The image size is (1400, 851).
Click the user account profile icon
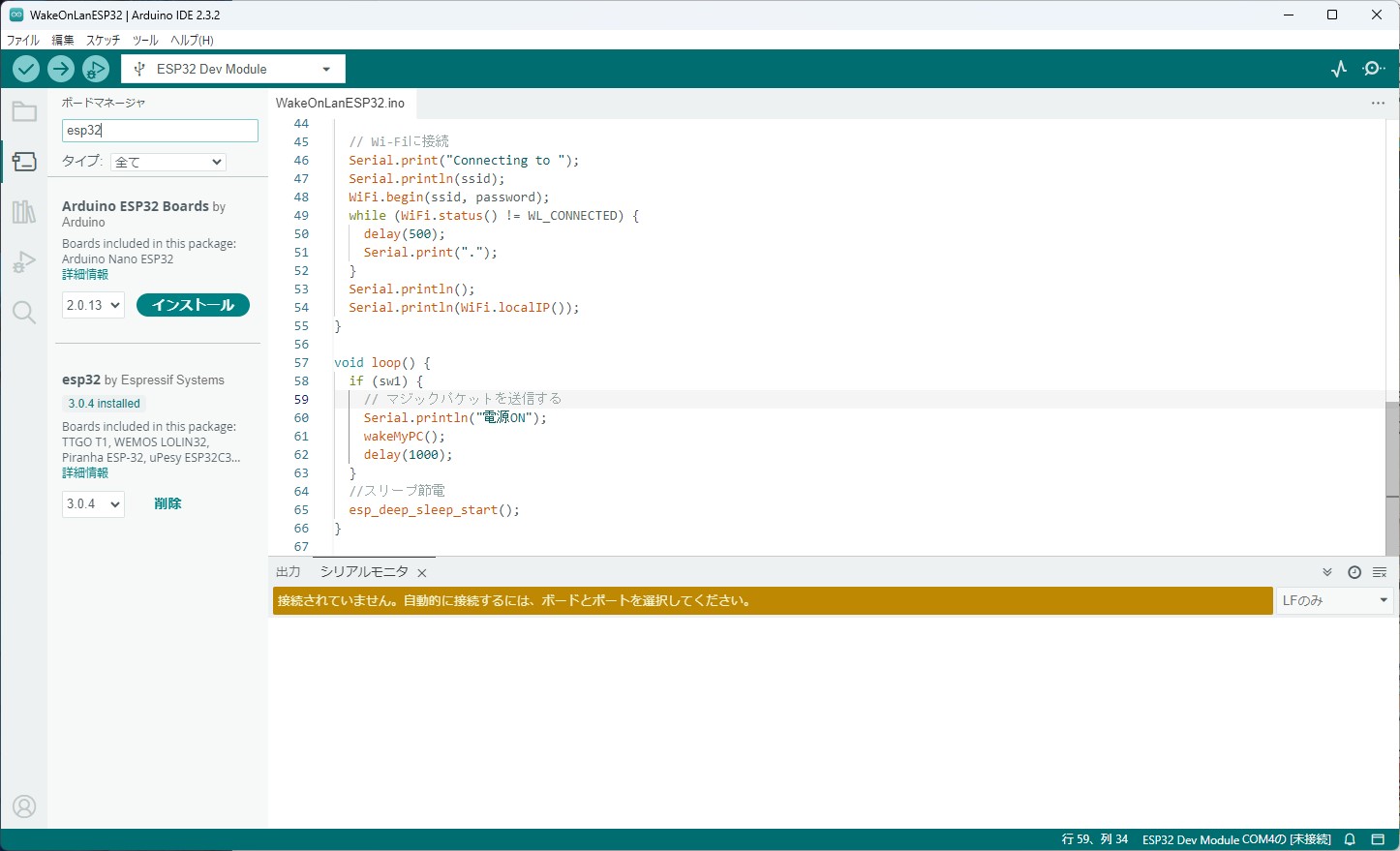pos(24,806)
